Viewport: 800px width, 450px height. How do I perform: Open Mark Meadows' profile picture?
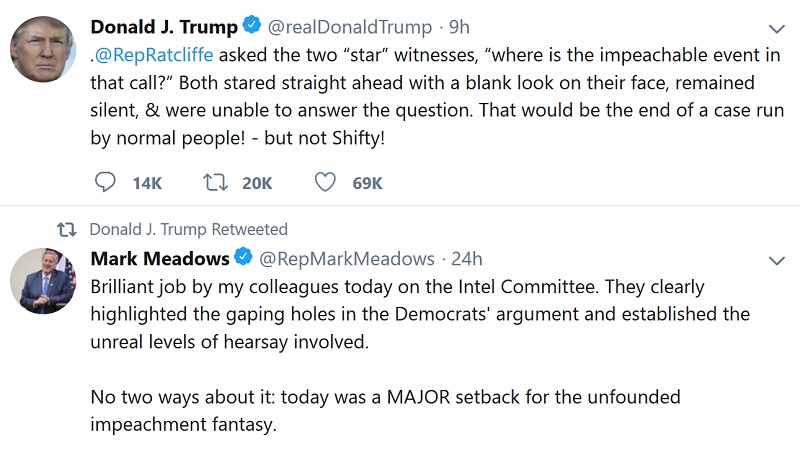(x=43, y=281)
